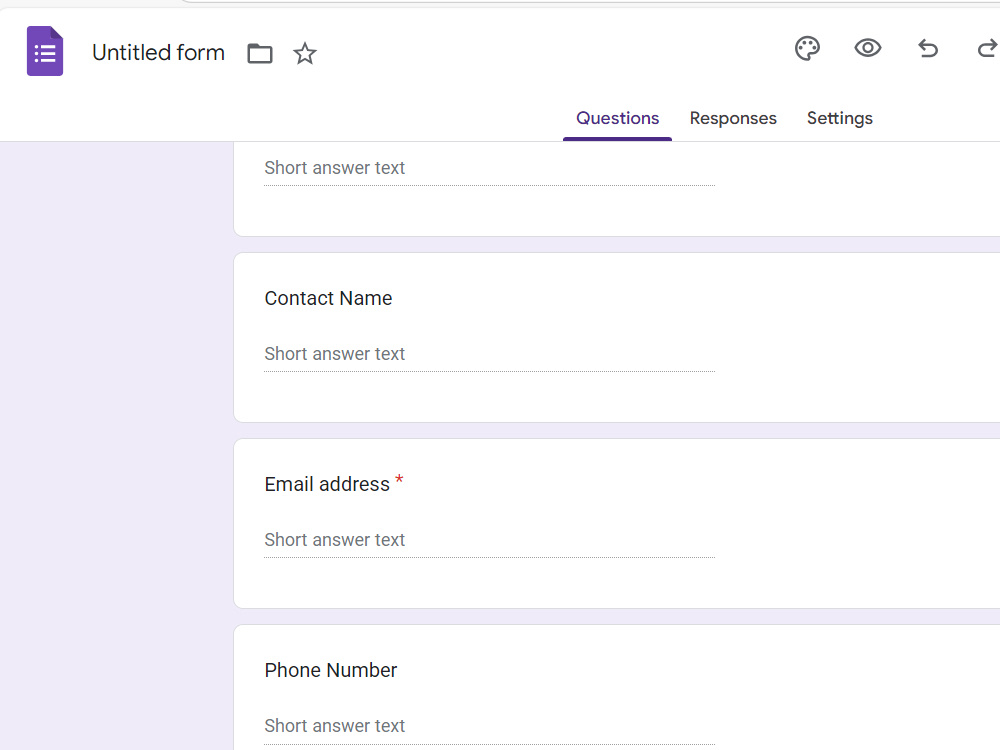Image resolution: width=1000 pixels, height=750 pixels.
Task: Open the Google Forms home icon
Action: pyautogui.click(x=45, y=51)
